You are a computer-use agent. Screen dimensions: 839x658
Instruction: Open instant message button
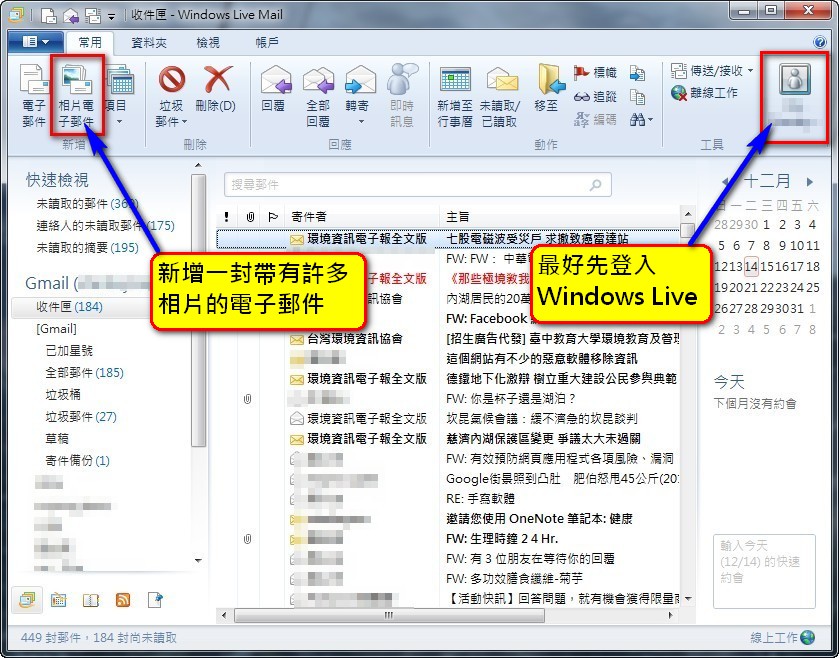coord(401,96)
